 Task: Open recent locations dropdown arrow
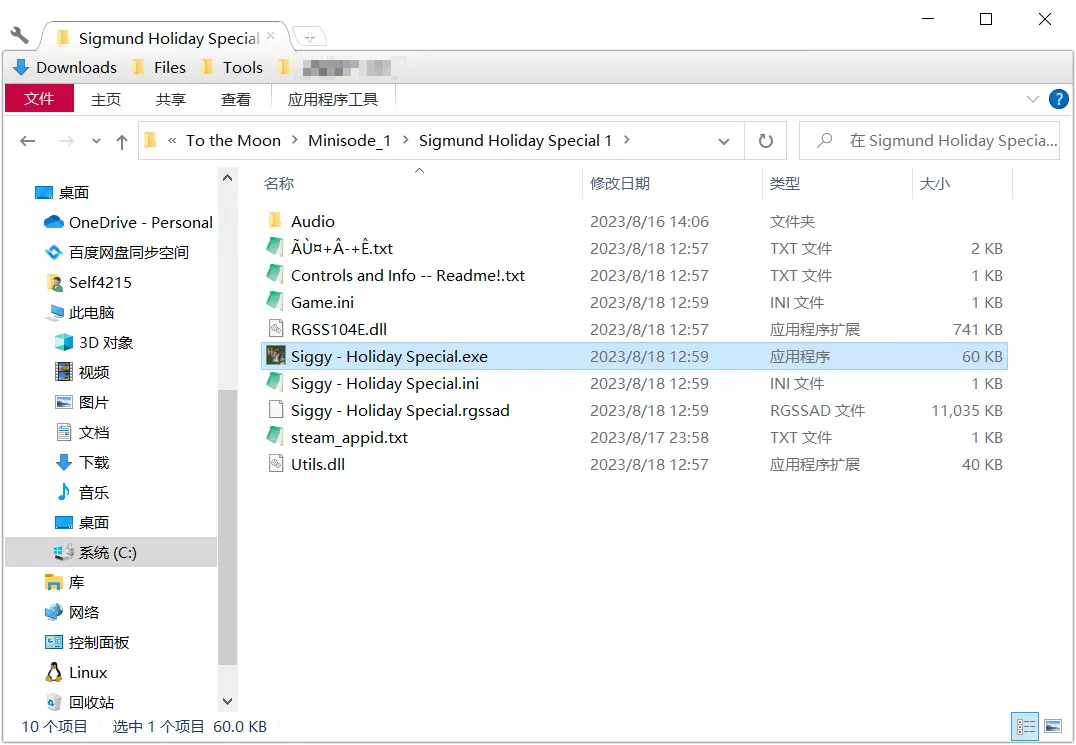click(x=96, y=141)
